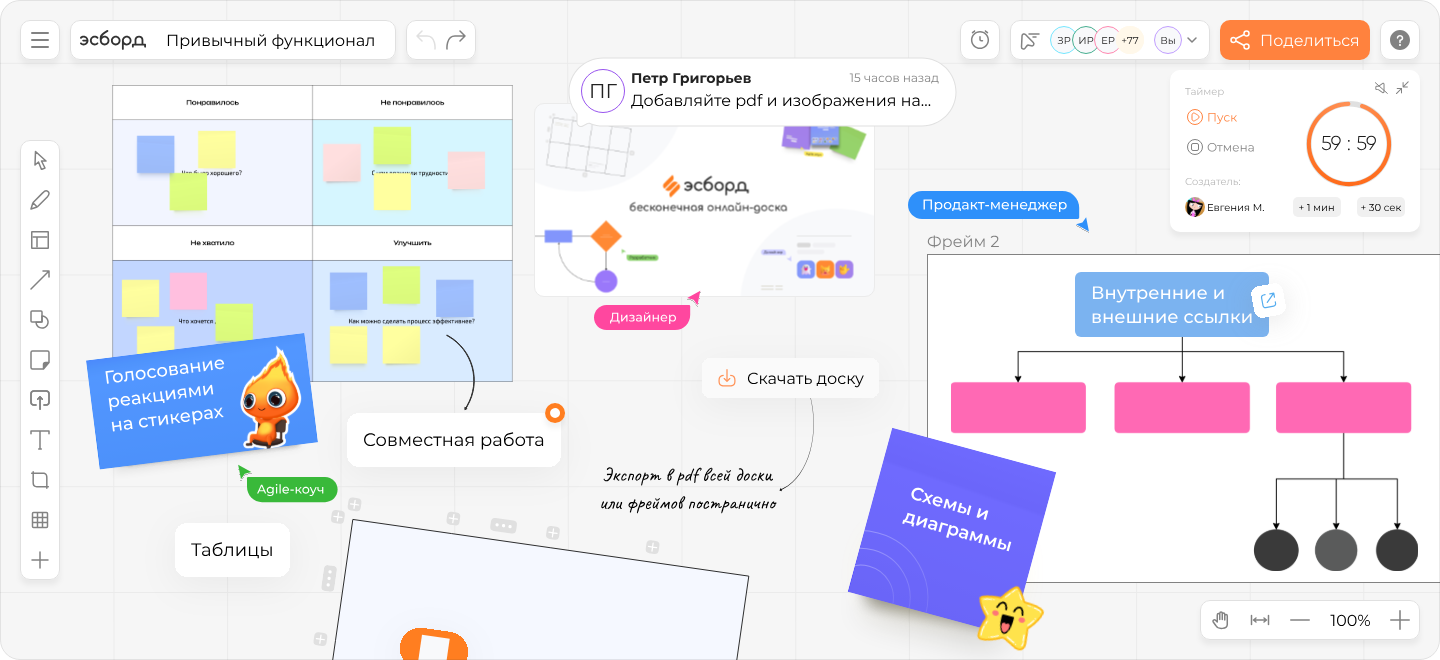The image size is (1440, 660).
Task: Select the shapes tool
Action: click(40, 320)
